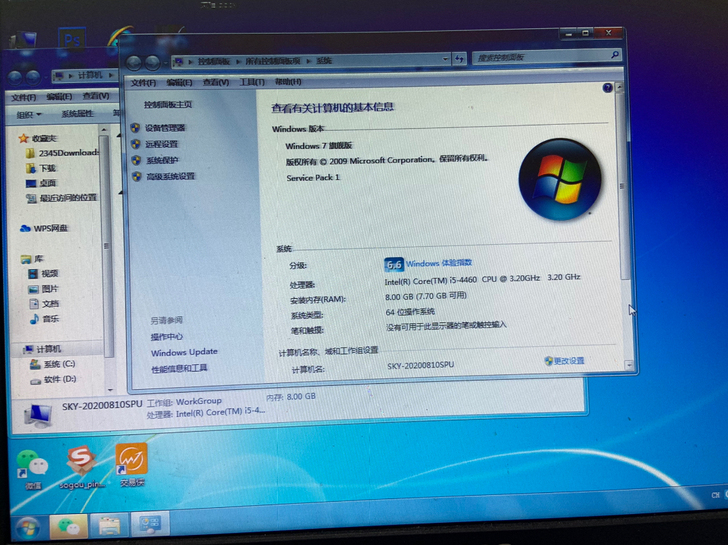Click the navigation pane scrollbar
The height and width of the screenshot is (545, 728).
pyautogui.click(x=106, y=246)
